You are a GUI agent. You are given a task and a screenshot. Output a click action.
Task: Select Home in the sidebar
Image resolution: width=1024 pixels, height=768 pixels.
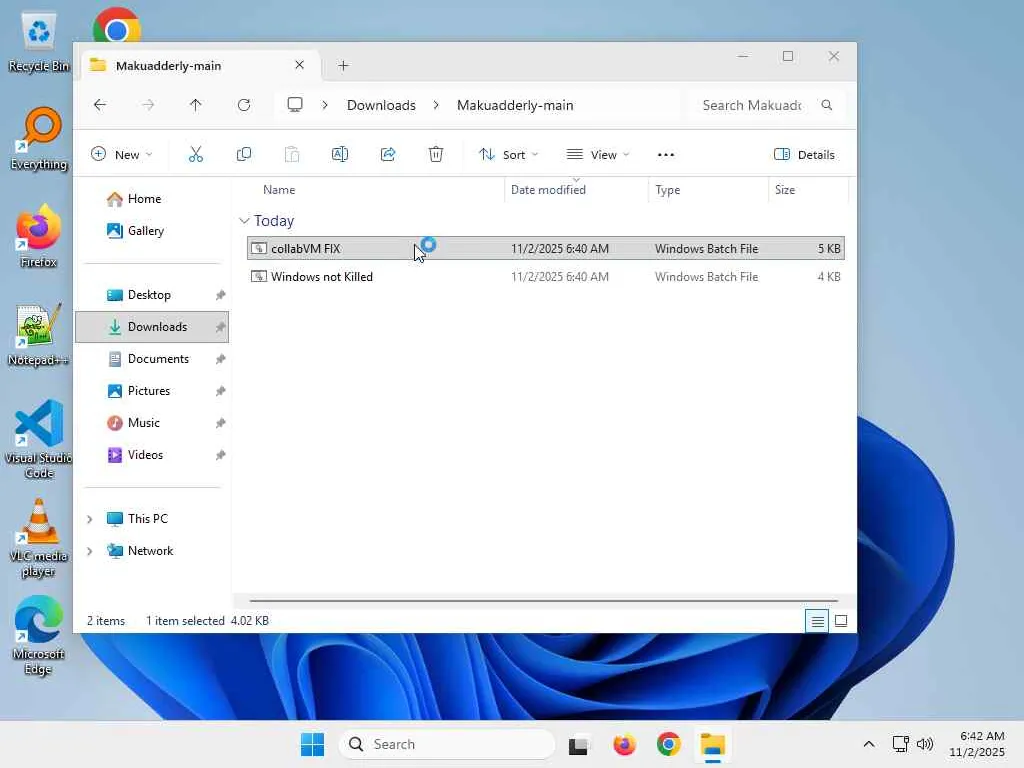pos(152,199)
